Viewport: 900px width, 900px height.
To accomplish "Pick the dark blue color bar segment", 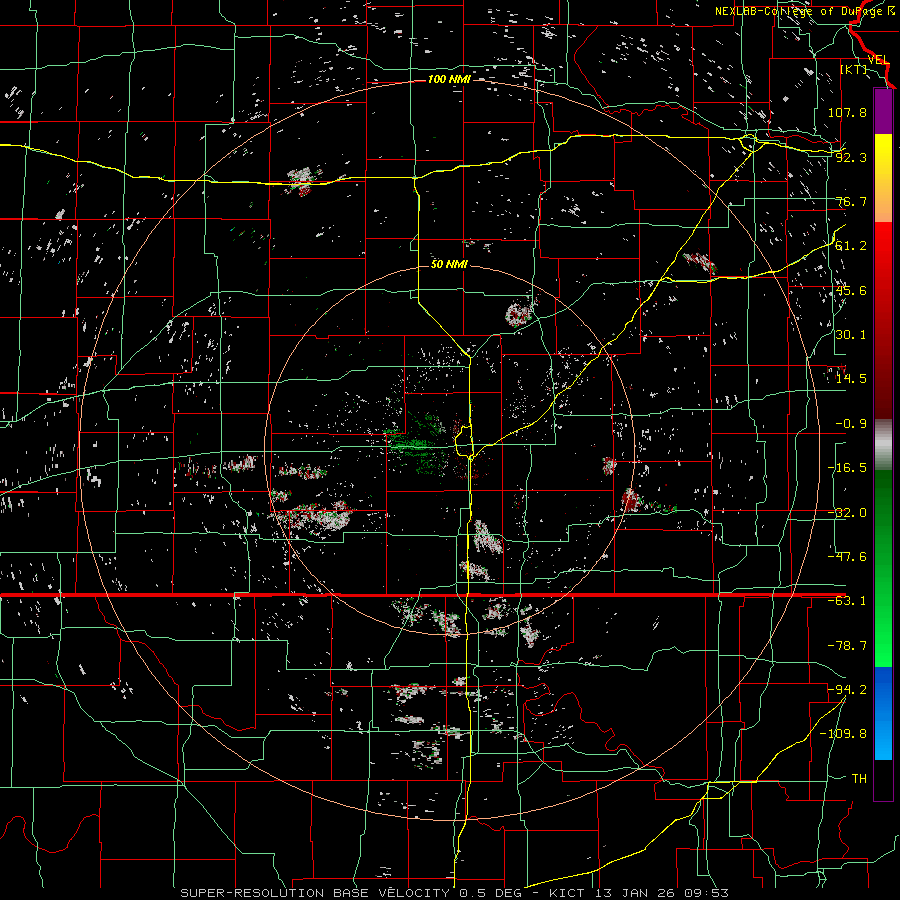I will [883, 689].
